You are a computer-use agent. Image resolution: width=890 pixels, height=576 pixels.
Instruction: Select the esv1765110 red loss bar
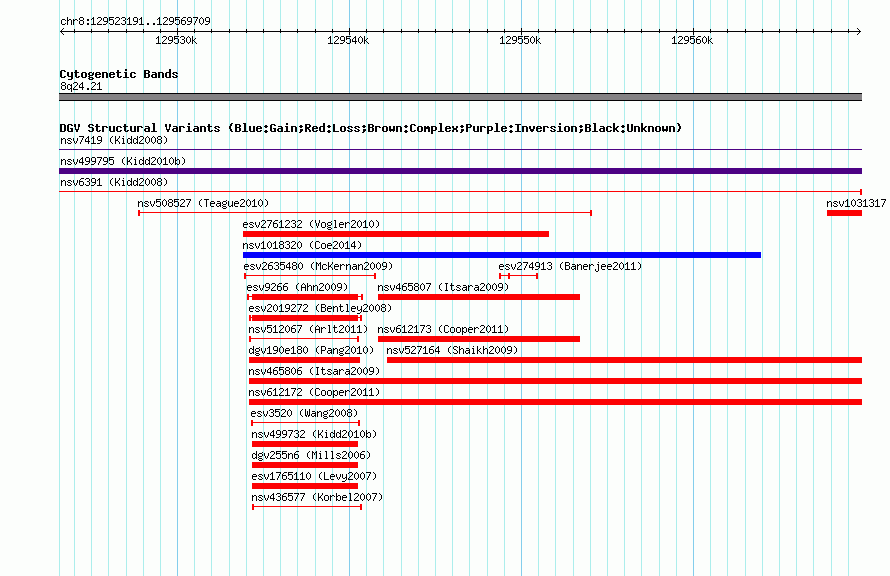click(305, 486)
